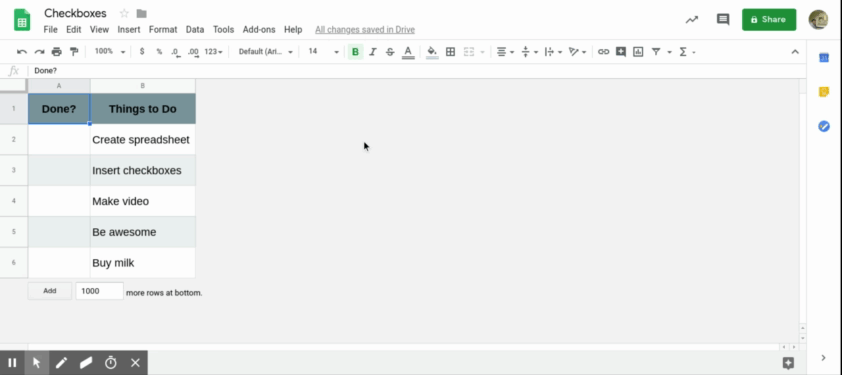Image resolution: width=842 pixels, height=375 pixels.
Task: Click 'All changes saved in Drive' link
Action: tap(365, 30)
